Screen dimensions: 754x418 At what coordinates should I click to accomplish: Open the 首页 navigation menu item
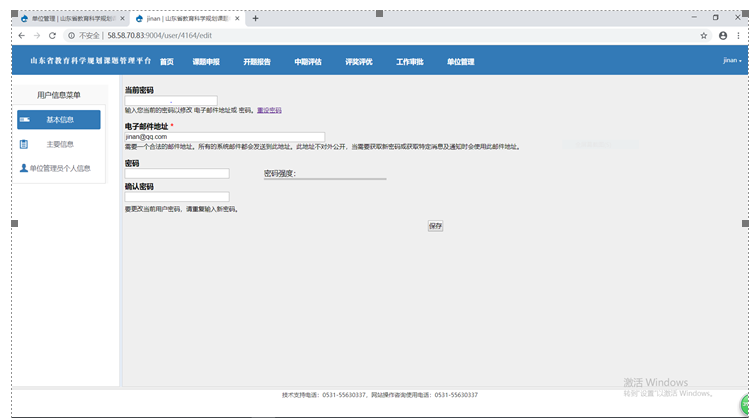point(166,62)
